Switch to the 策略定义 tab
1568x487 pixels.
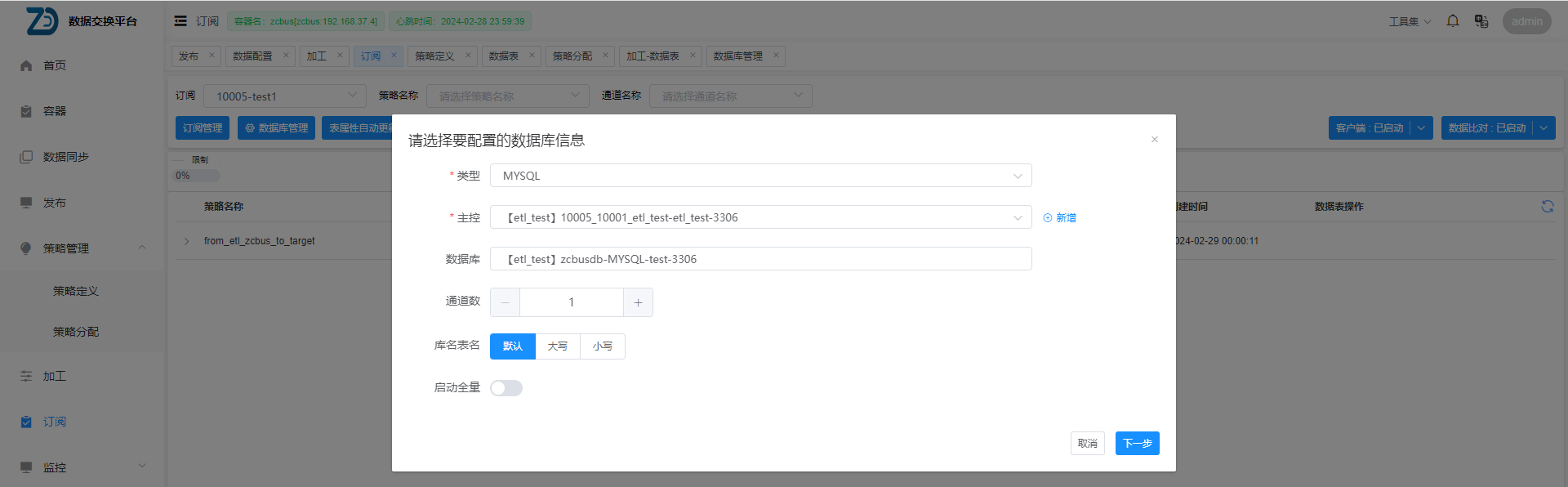point(434,56)
